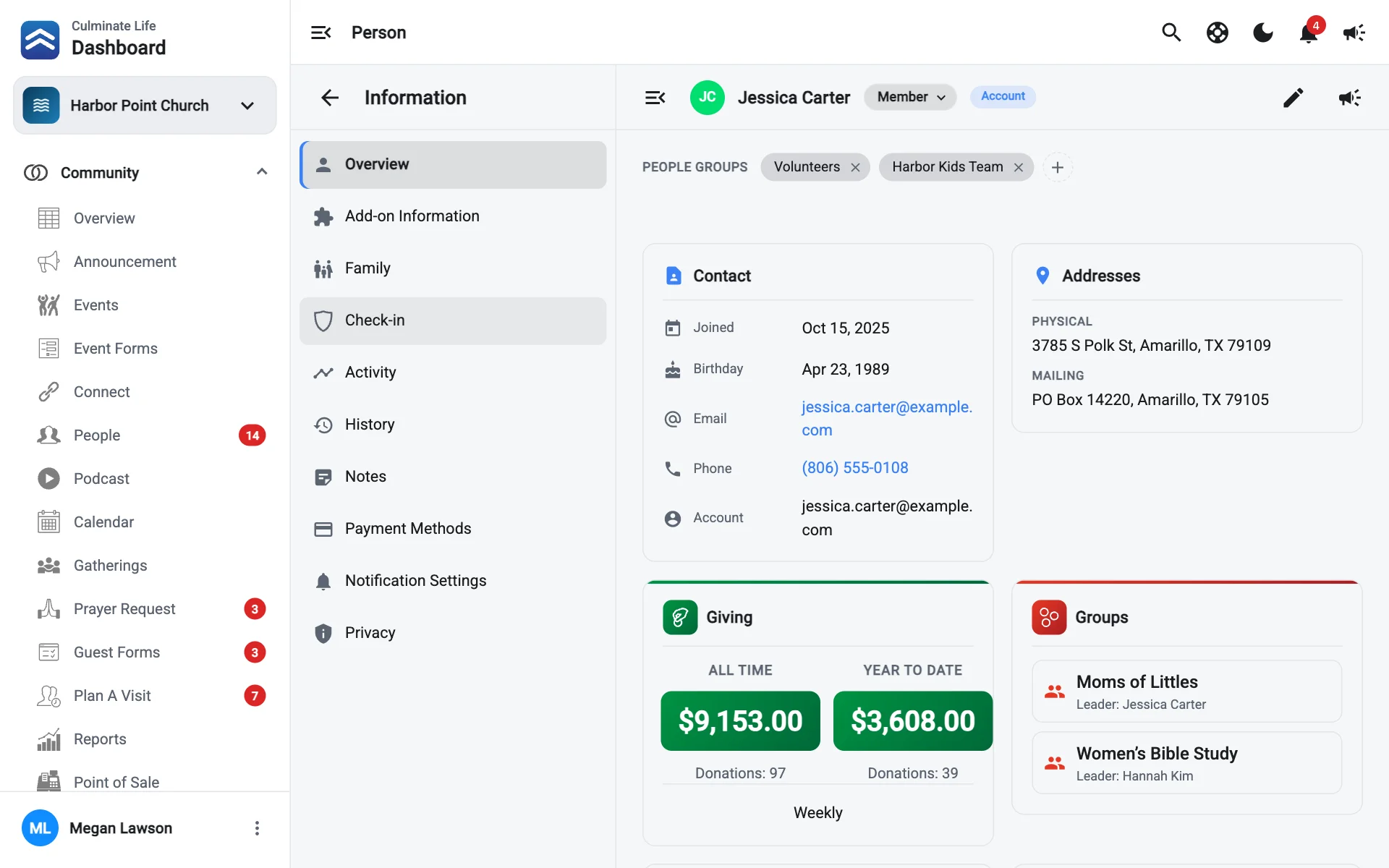Toggle dark mode moon icon
The height and width of the screenshot is (868, 1389).
tap(1263, 33)
